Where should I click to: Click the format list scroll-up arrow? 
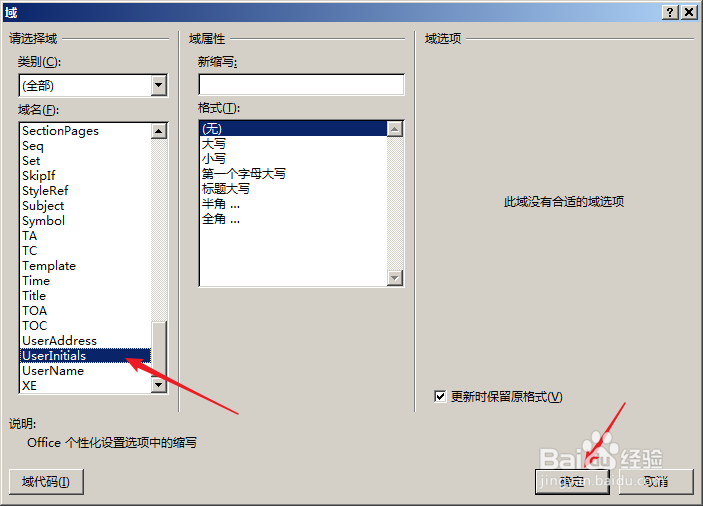click(x=395, y=130)
